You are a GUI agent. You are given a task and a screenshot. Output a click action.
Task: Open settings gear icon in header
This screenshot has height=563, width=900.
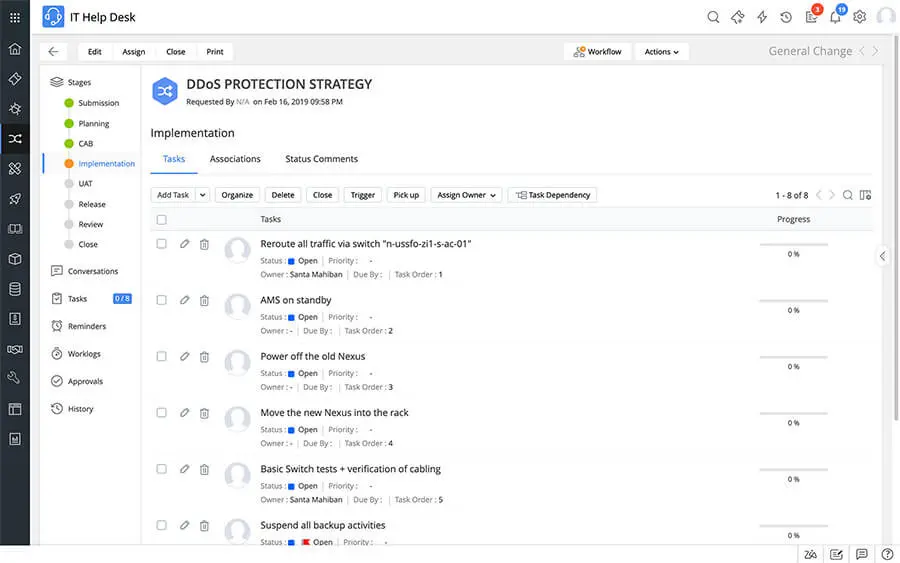(859, 17)
